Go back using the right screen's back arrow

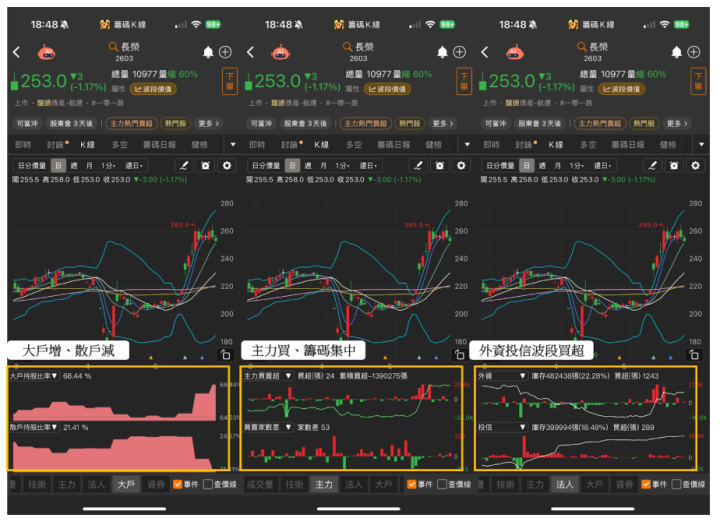pyautogui.click(x=485, y=52)
